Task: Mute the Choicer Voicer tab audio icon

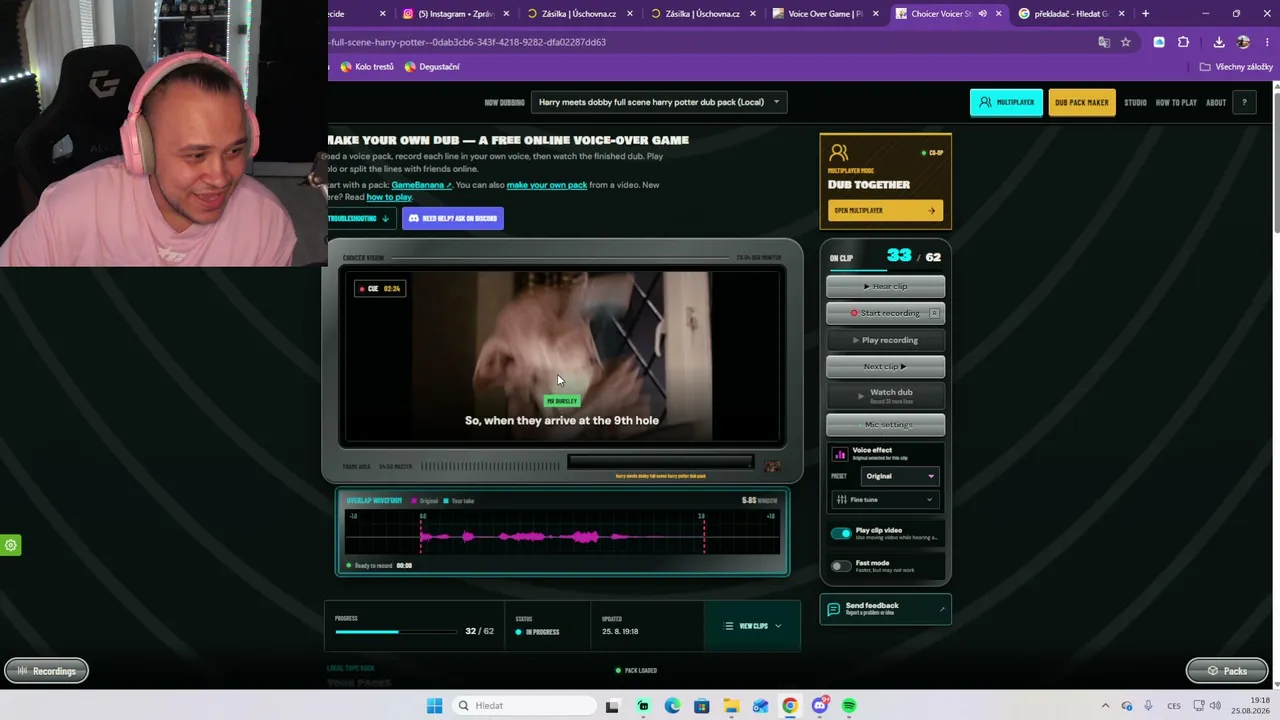Action: 983,14
